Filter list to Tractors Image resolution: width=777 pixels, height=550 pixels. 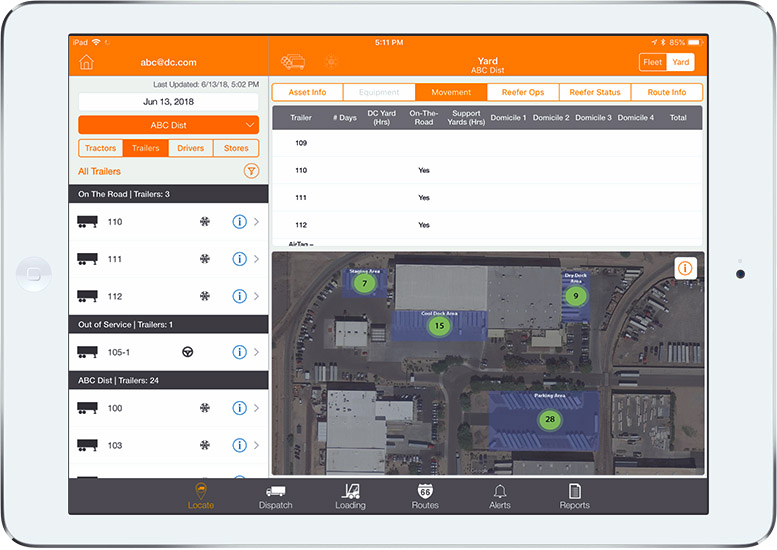[x=101, y=148]
